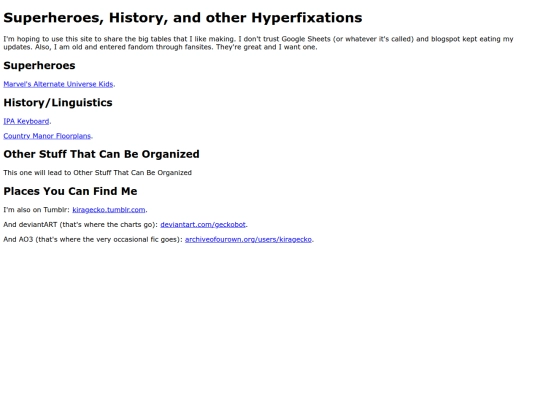
Task: Go to kiragecko.tumblr.com link
Action: point(109,210)
